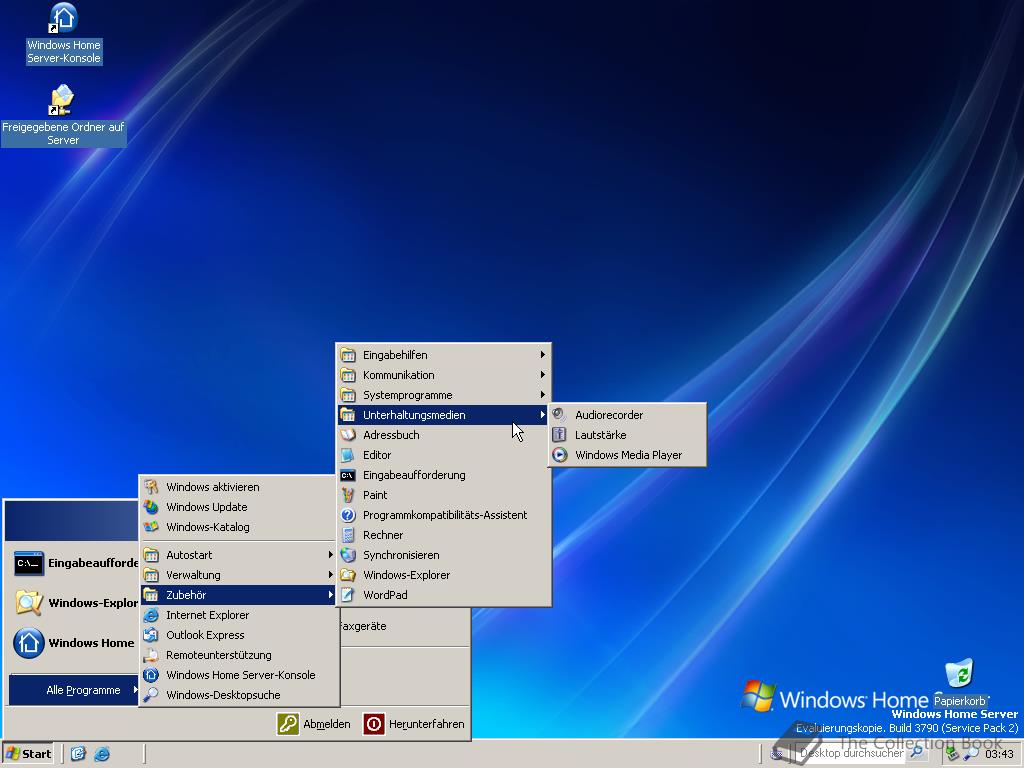Select the Audiorecorder menu entry text
This screenshot has height=768, width=1024.
pos(609,415)
